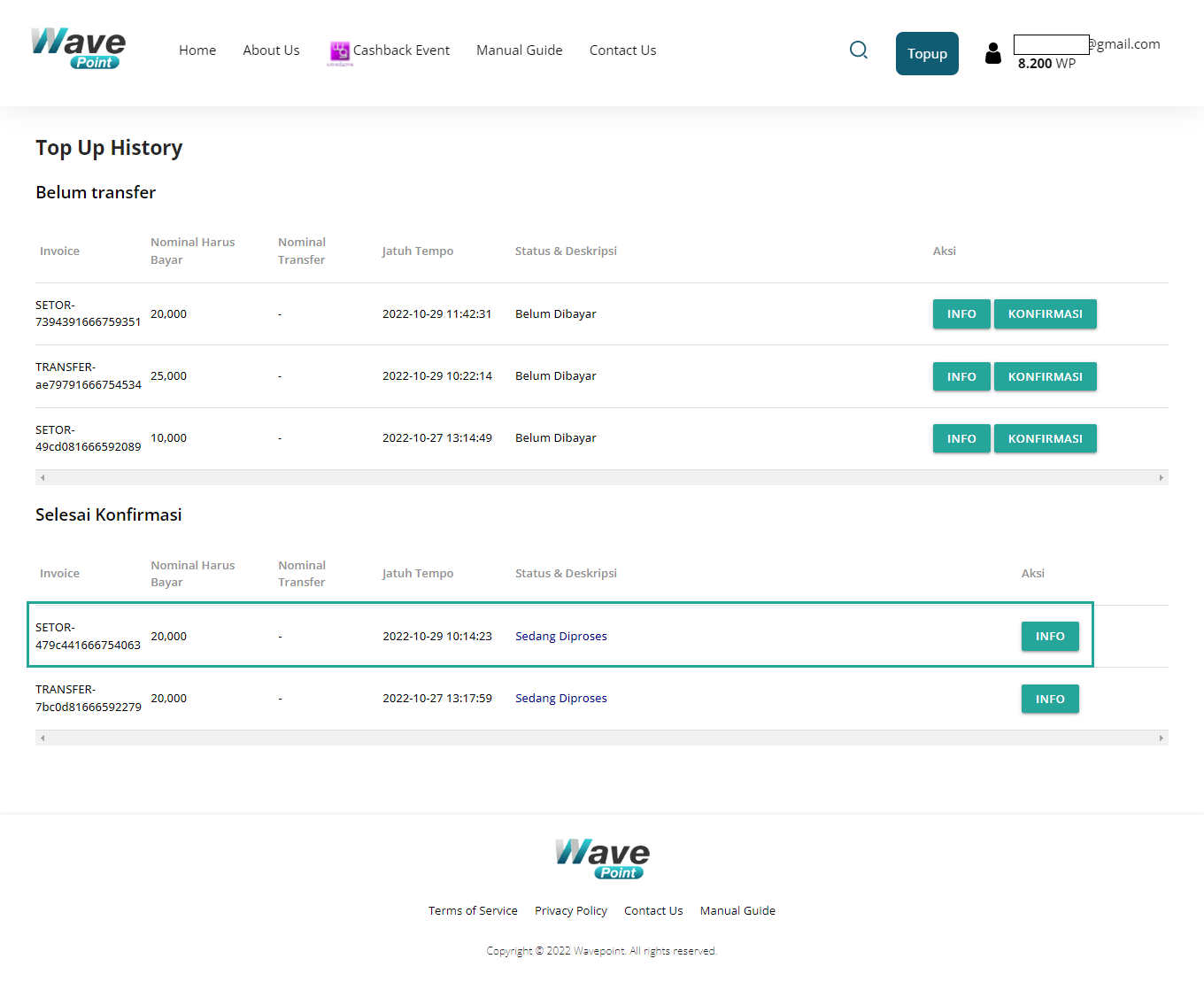Open Contact Us in the header
The image size is (1204, 982).
[622, 50]
